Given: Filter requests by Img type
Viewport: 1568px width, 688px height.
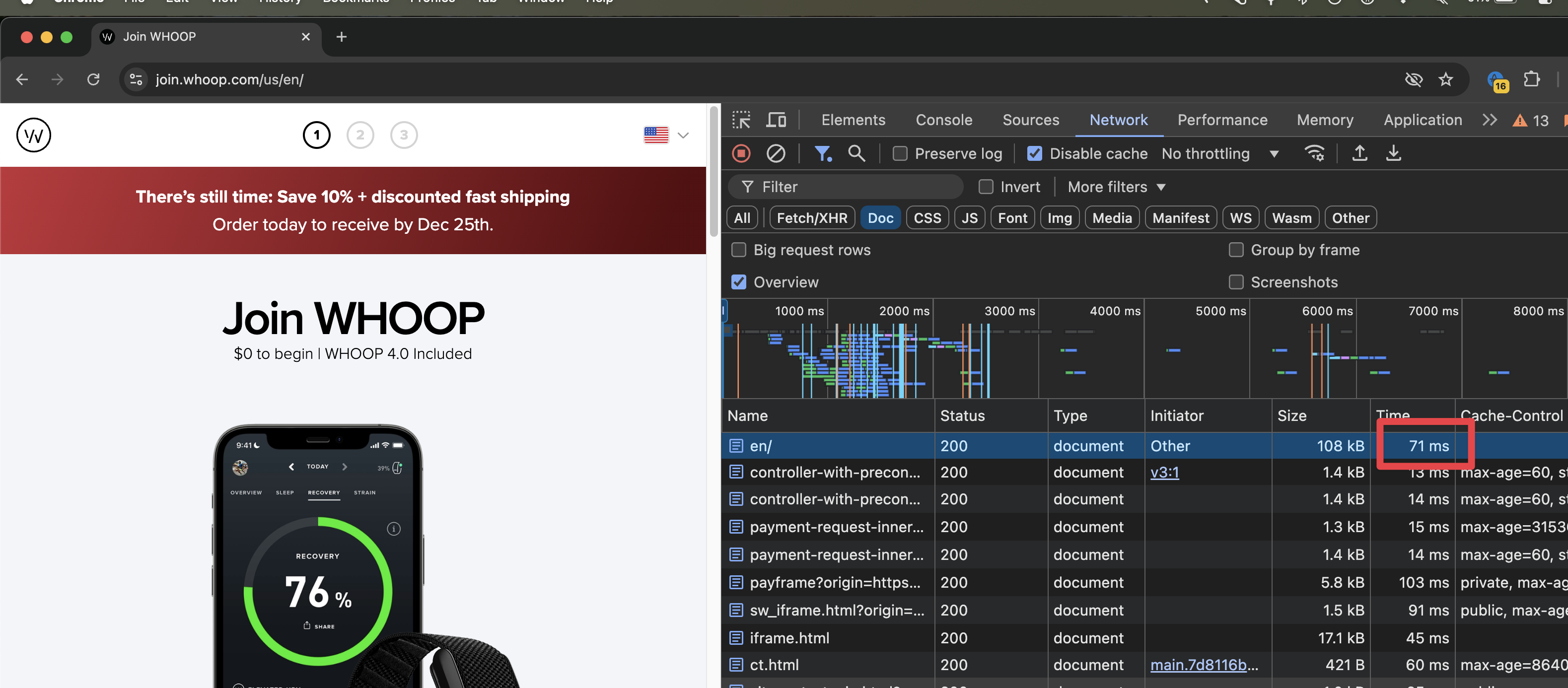Looking at the screenshot, I should pyautogui.click(x=1059, y=218).
